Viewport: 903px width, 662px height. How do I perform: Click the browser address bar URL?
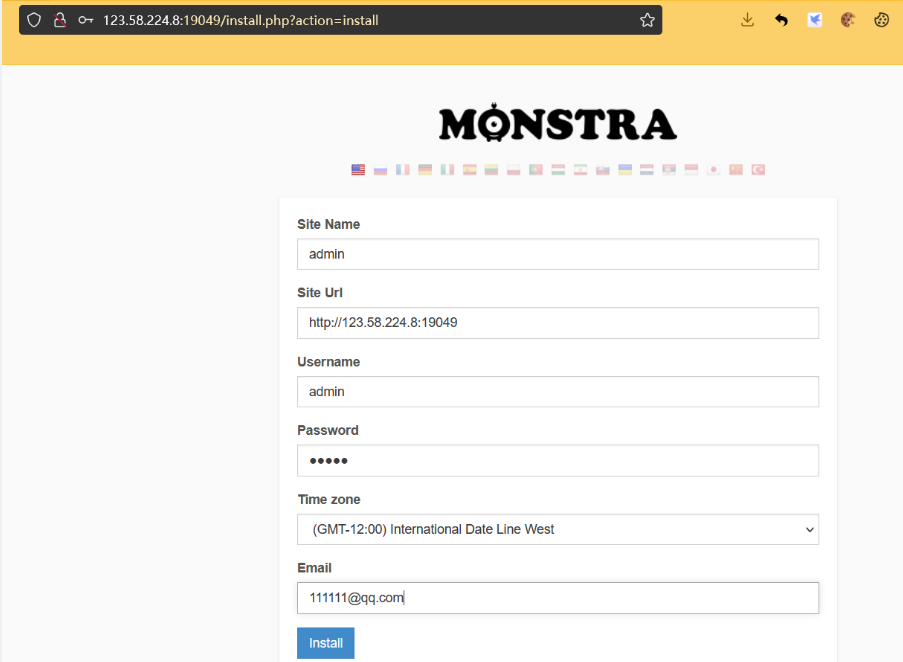pos(241,20)
